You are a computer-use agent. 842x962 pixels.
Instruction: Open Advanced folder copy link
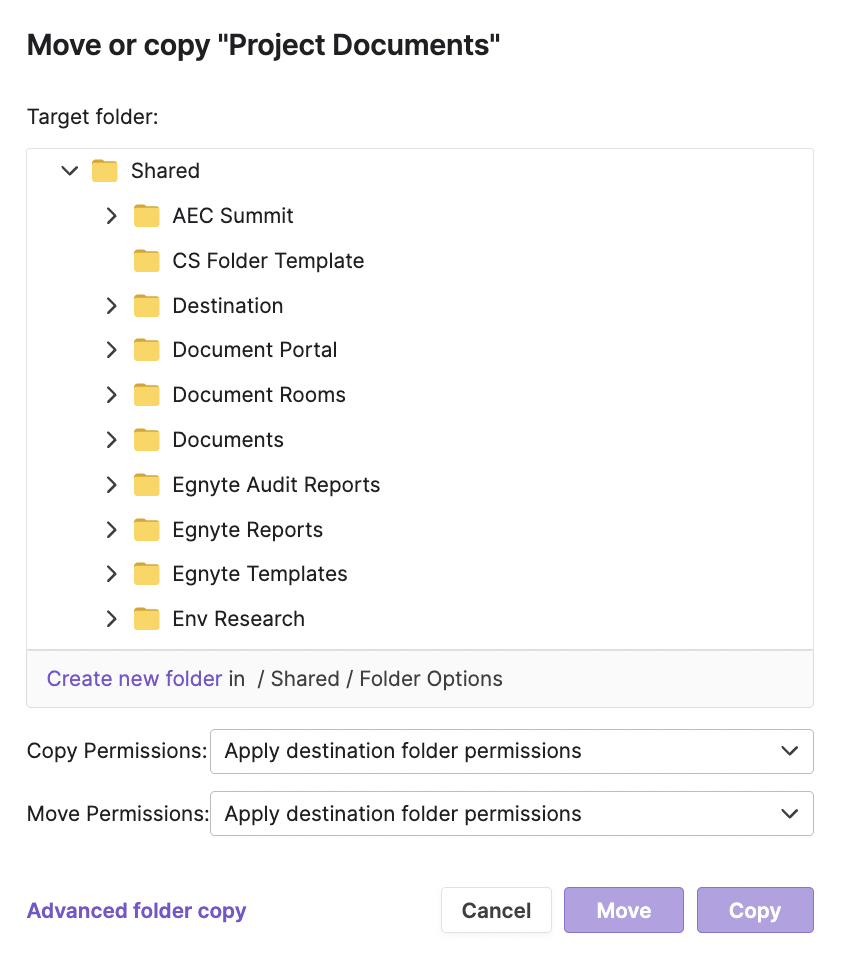click(136, 911)
